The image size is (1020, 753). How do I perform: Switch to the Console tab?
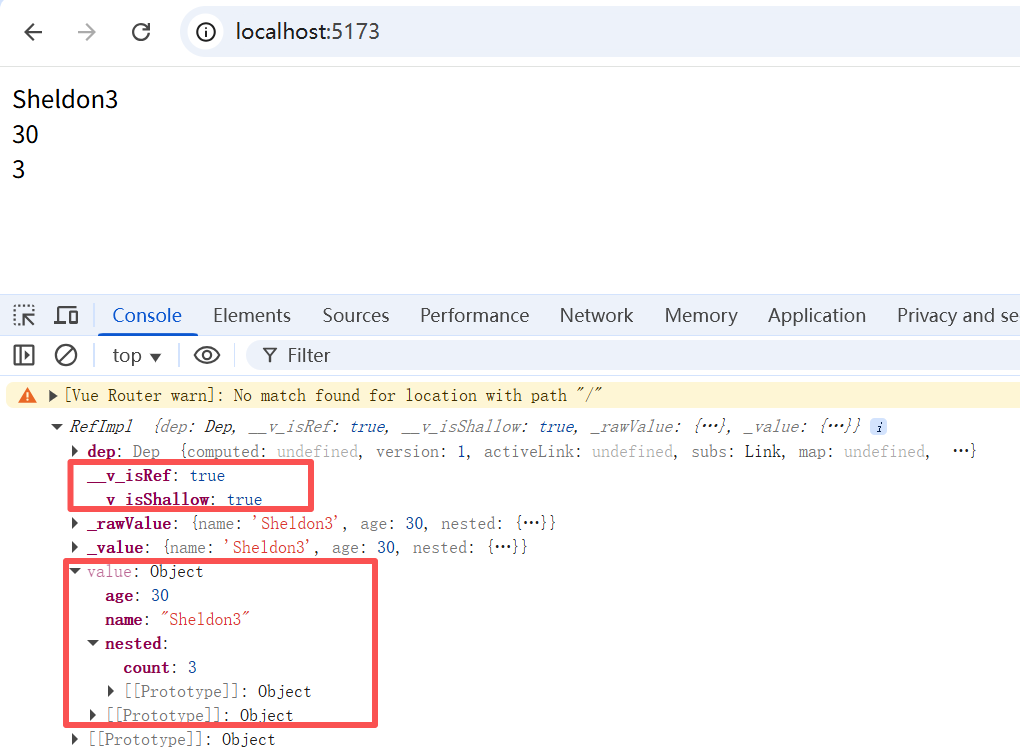(x=147, y=315)
